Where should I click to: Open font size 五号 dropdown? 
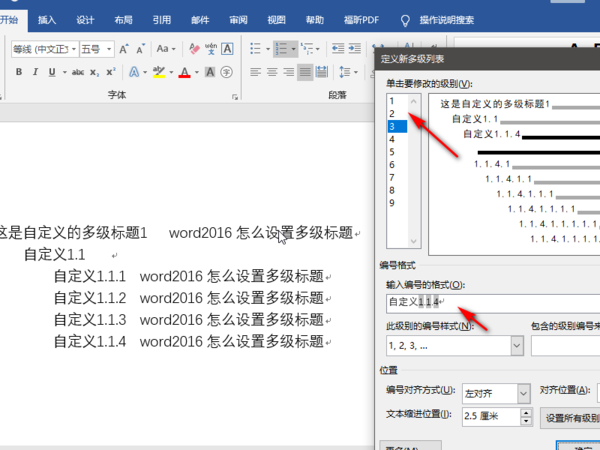point(109,49)
